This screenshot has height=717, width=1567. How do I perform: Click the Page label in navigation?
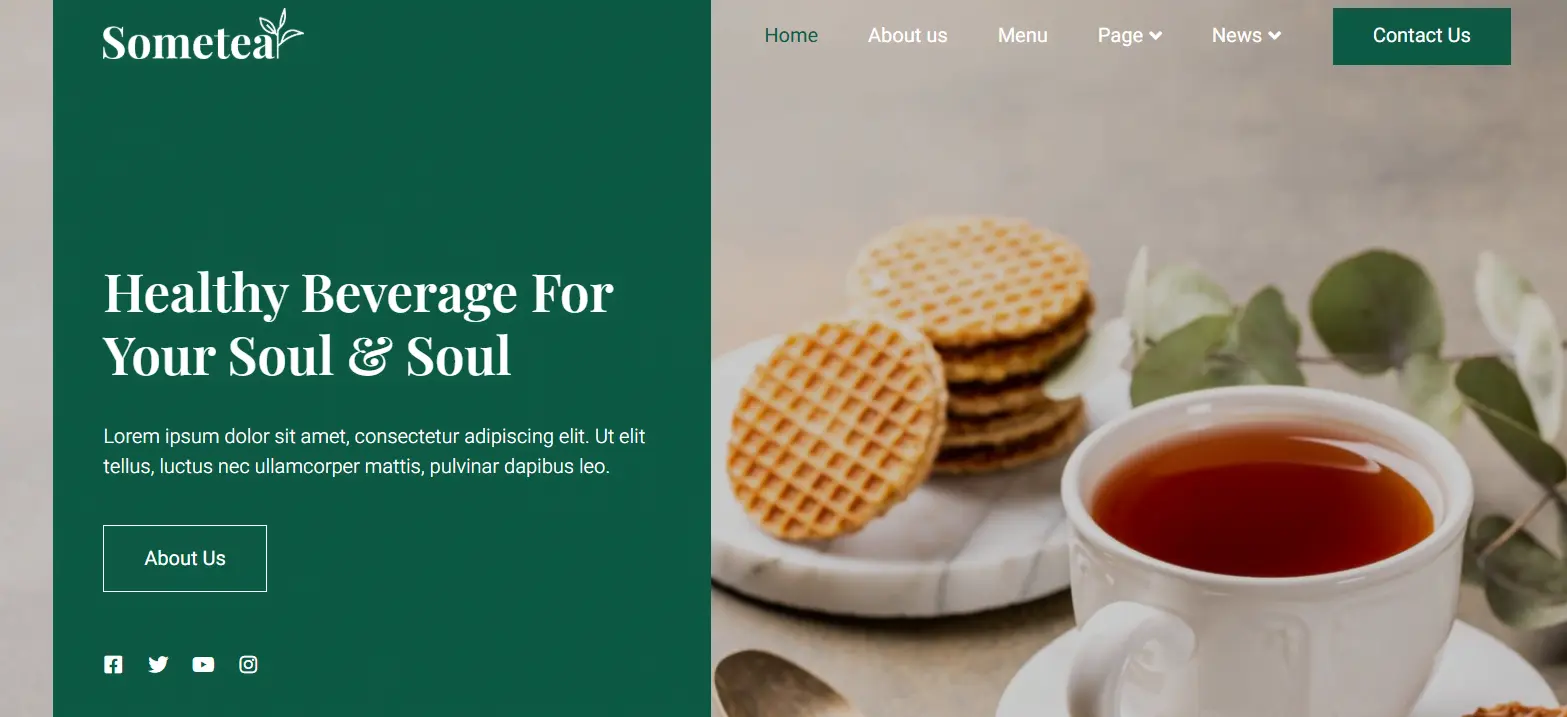(x=1120, y=35)
